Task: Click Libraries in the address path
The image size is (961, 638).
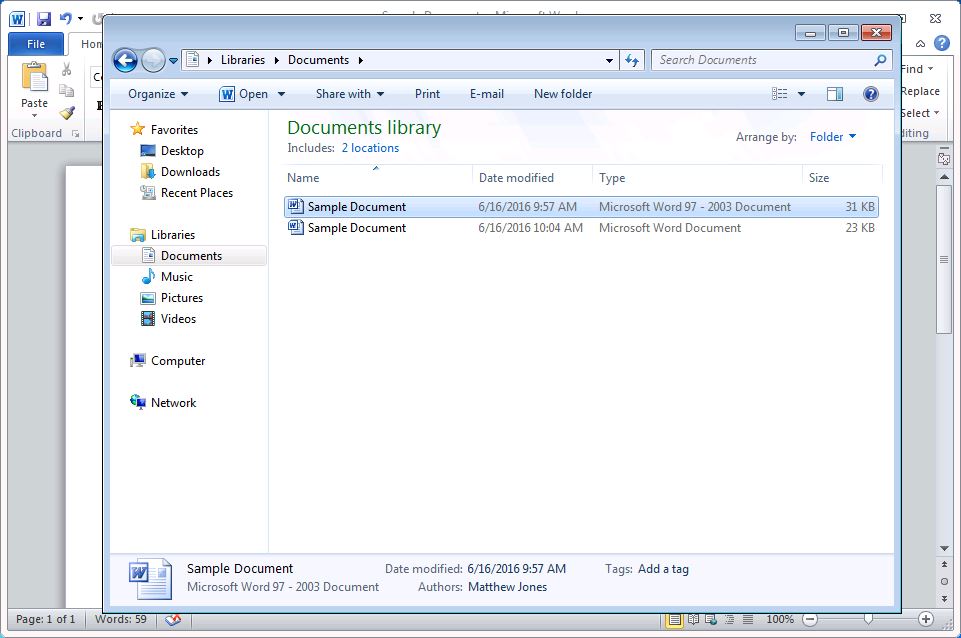Action: 243,60
